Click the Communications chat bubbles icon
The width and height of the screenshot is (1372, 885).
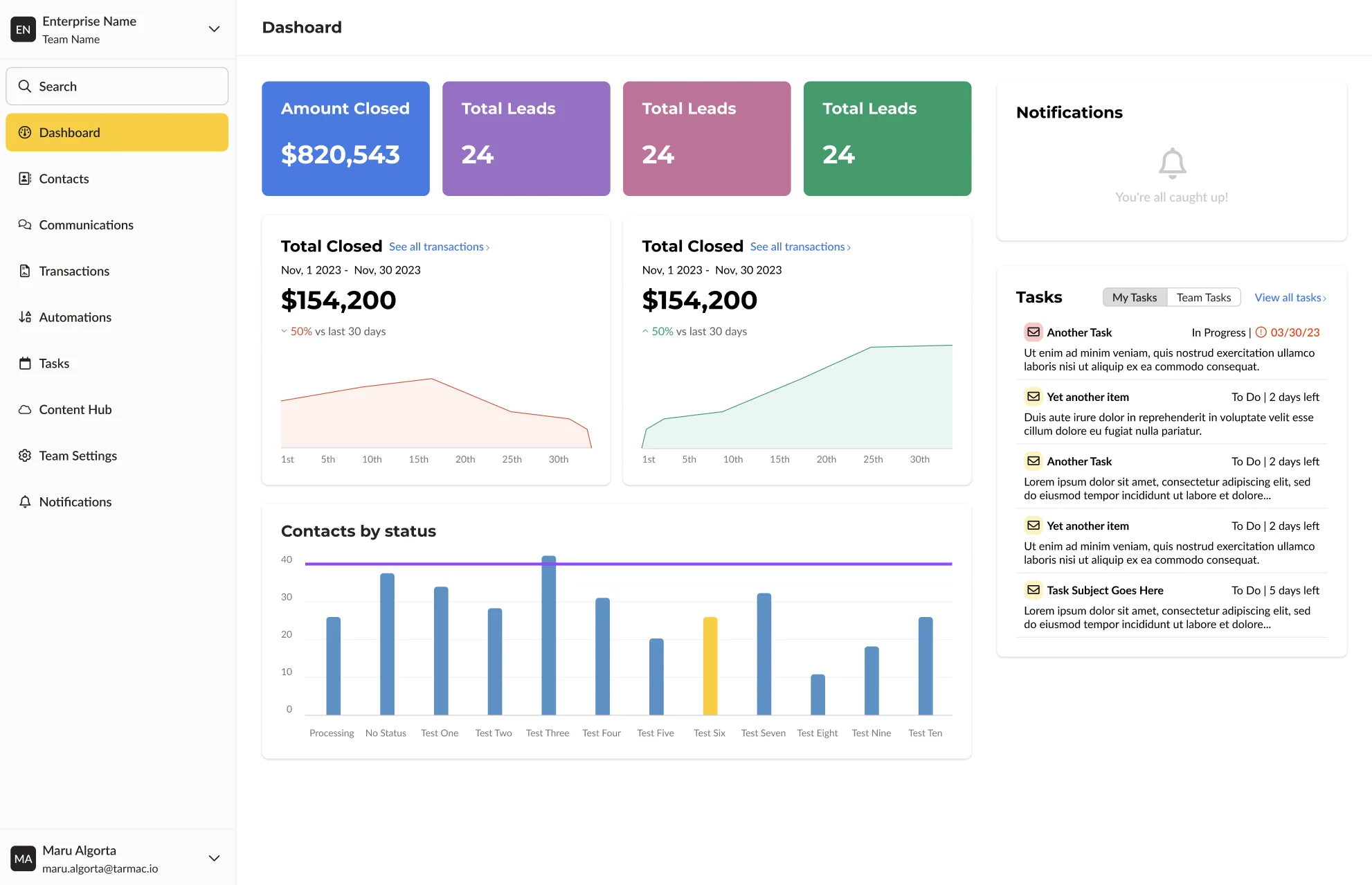(25, 225)
